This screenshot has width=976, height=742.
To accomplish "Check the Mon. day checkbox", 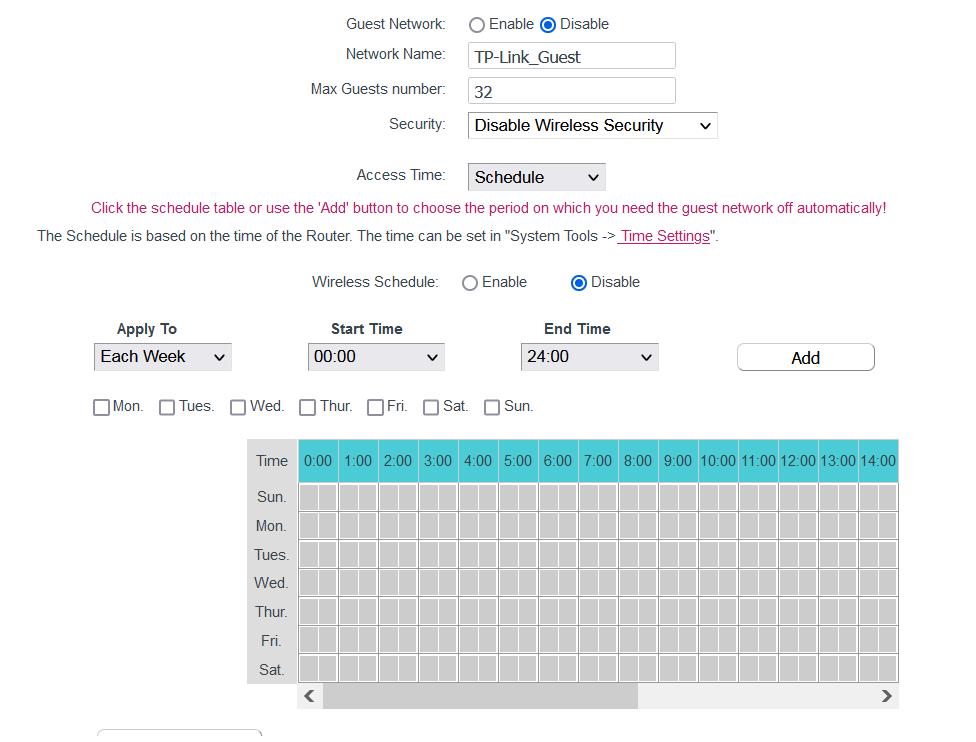I will 101,407.
